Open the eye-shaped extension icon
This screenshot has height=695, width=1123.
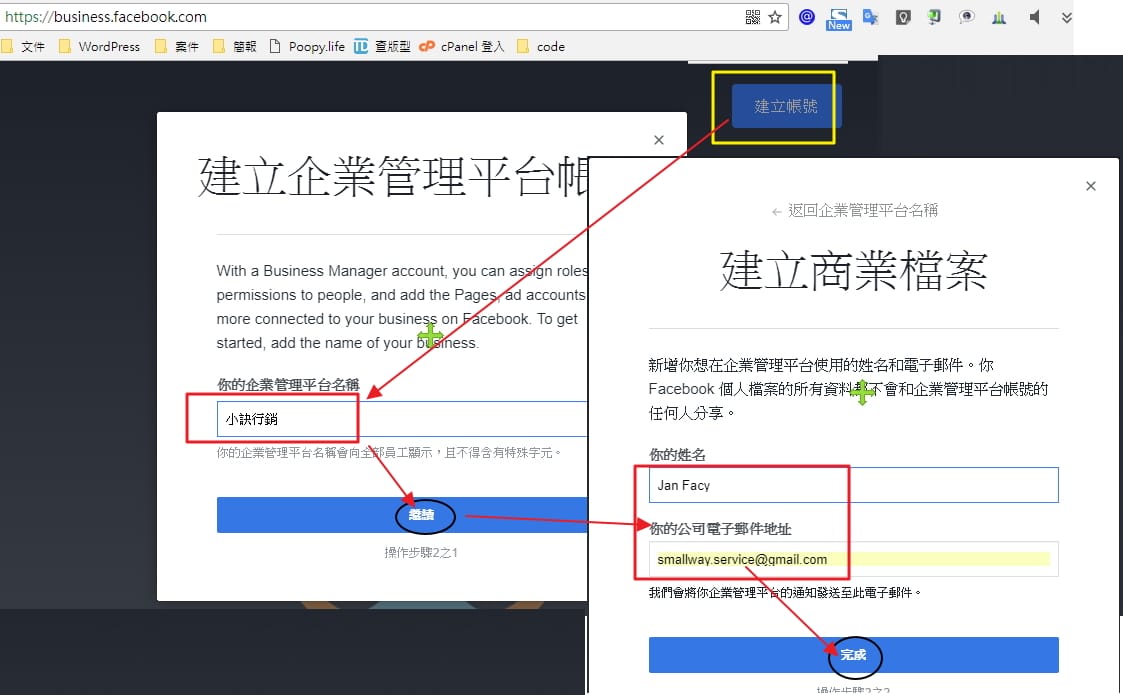point(967,17)
